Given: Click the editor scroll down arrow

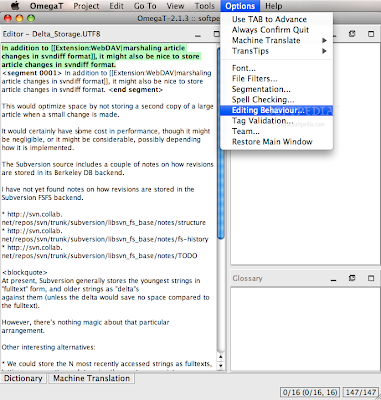Looking at the screenshot, I should point(220,366).
